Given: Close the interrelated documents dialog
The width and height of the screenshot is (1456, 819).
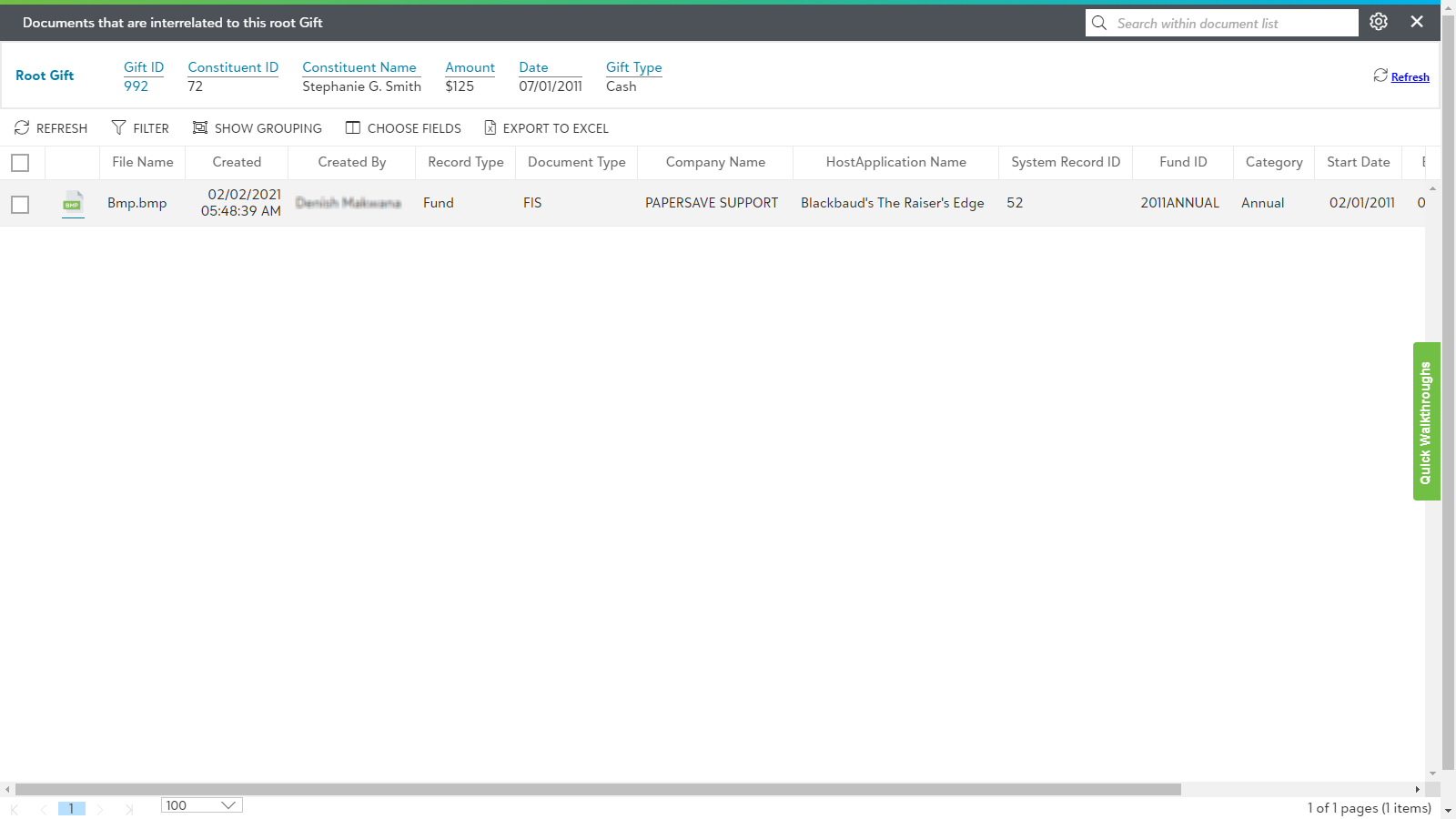Looking at the screenshot, I should (x=1417, y=22).
